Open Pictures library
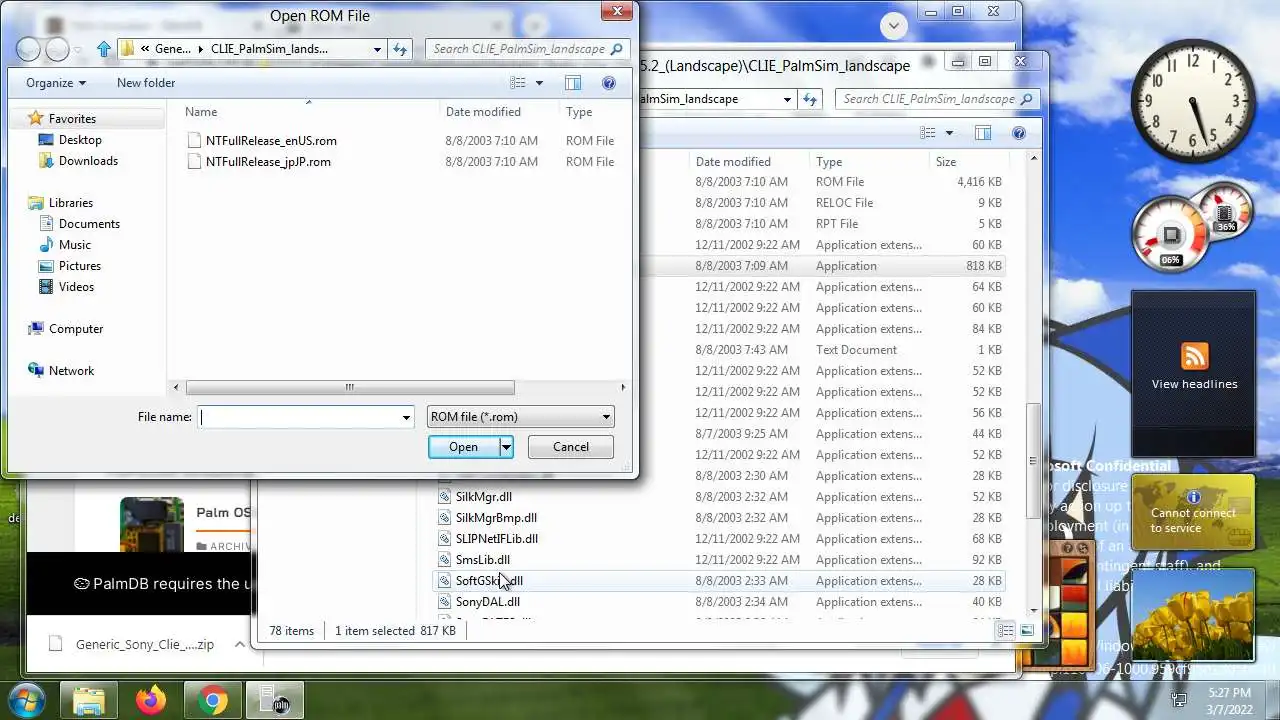The image size is (1280, 720). click(x=80, y=266)
